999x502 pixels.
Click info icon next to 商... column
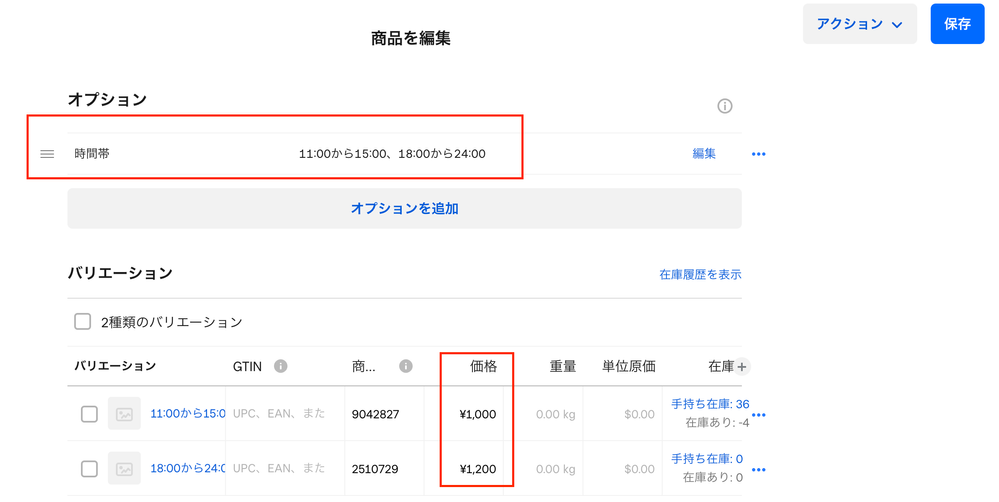(406, 366)
